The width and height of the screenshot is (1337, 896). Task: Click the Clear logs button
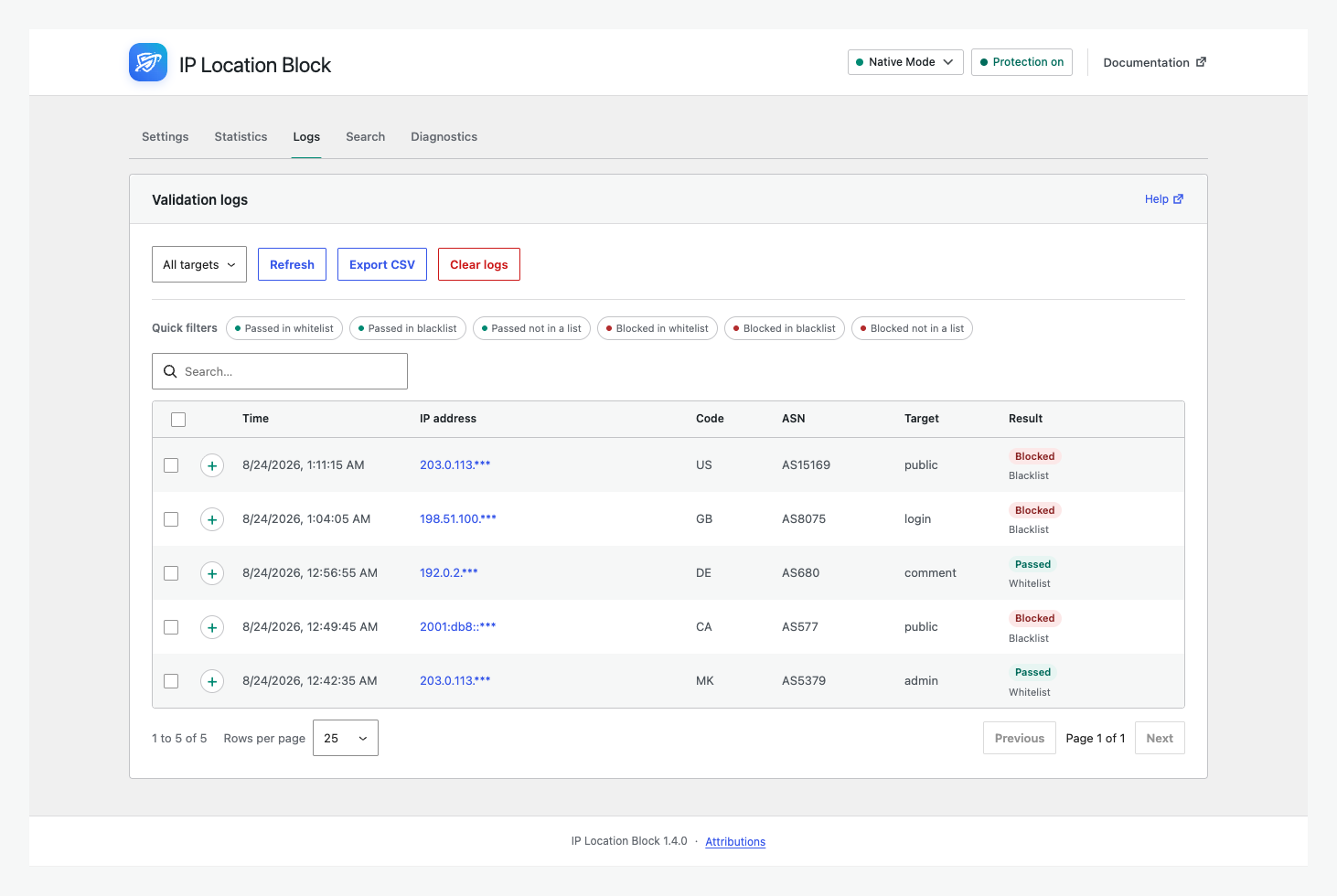pyautogui.click(x=479, y=264)
